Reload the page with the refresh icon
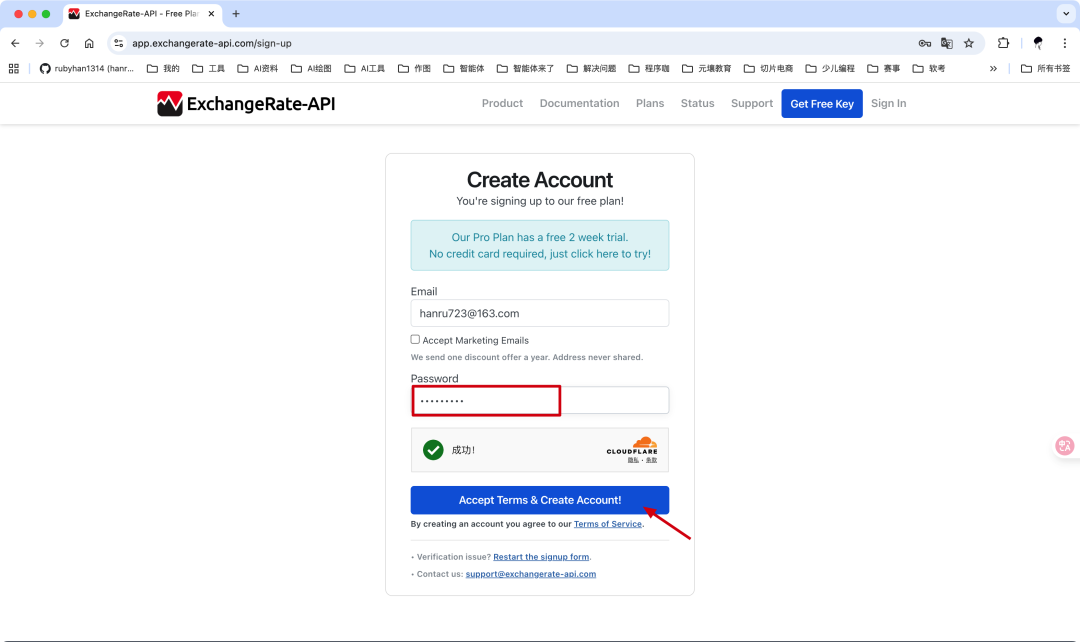Image resolution: width=1080 pixels, height=642 pixels. [x=64, y=43]
